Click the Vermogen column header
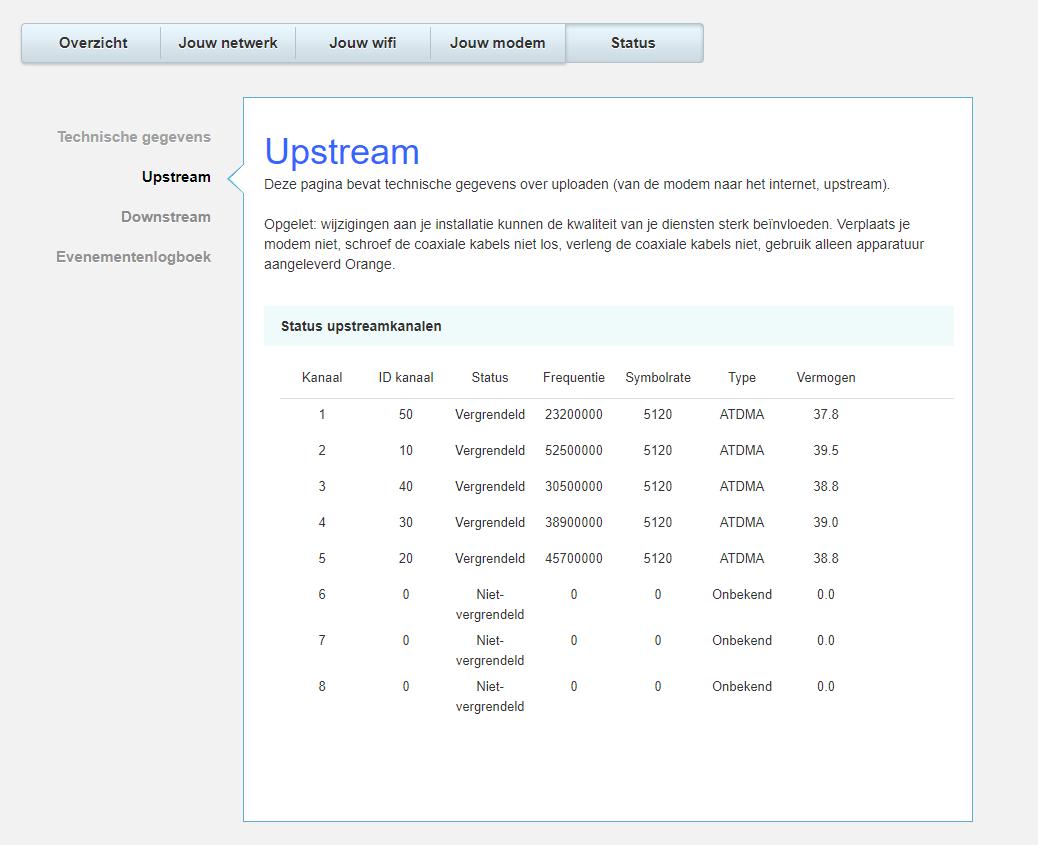This screenshot has width=1038, height=845. coord(826,378)
